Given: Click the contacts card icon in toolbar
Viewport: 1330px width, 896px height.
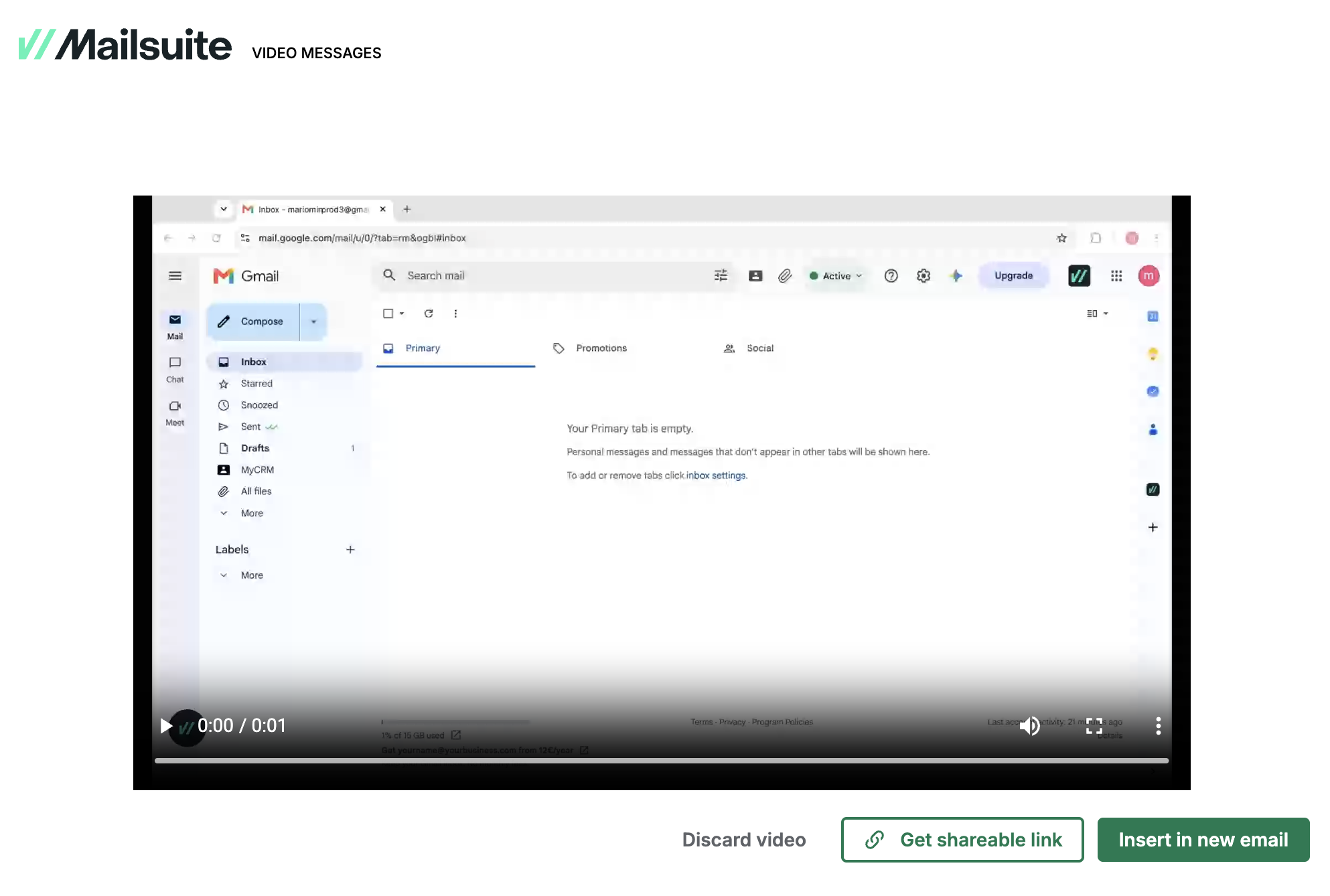Looking at the screenshot, I should pyautogui.click(x=755, y=276).
